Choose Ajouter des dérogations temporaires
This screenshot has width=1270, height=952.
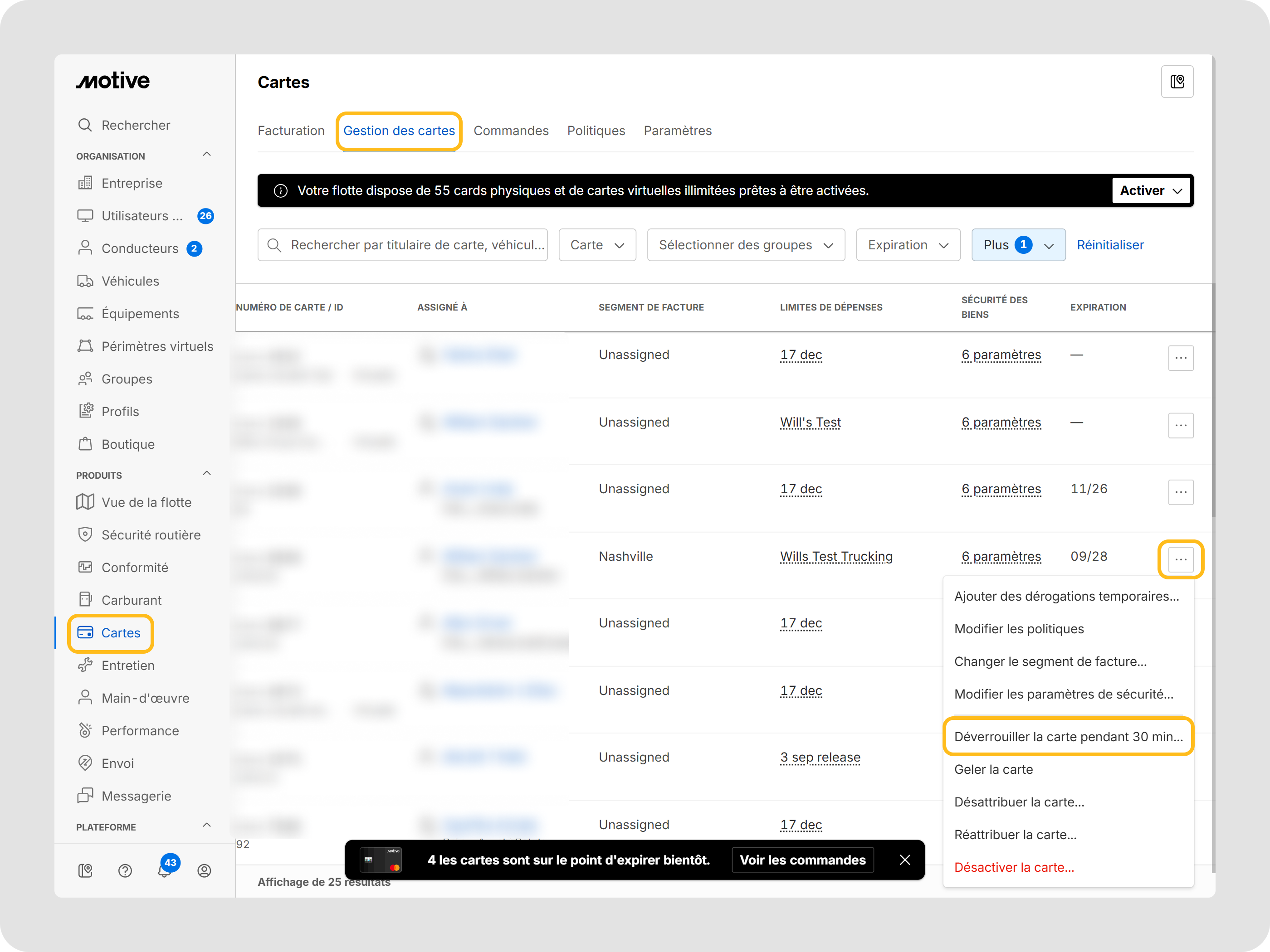click(x=1068, y=597)
